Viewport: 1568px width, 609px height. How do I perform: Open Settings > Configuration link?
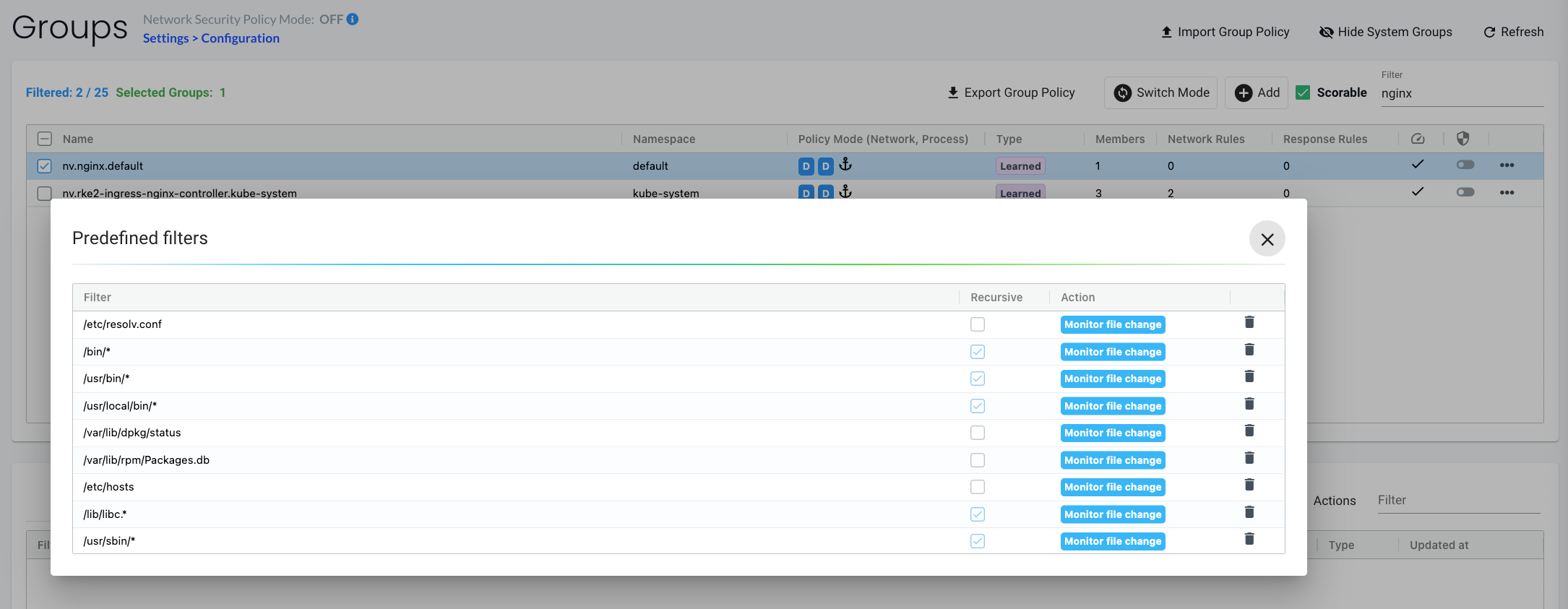click(211, 38)
